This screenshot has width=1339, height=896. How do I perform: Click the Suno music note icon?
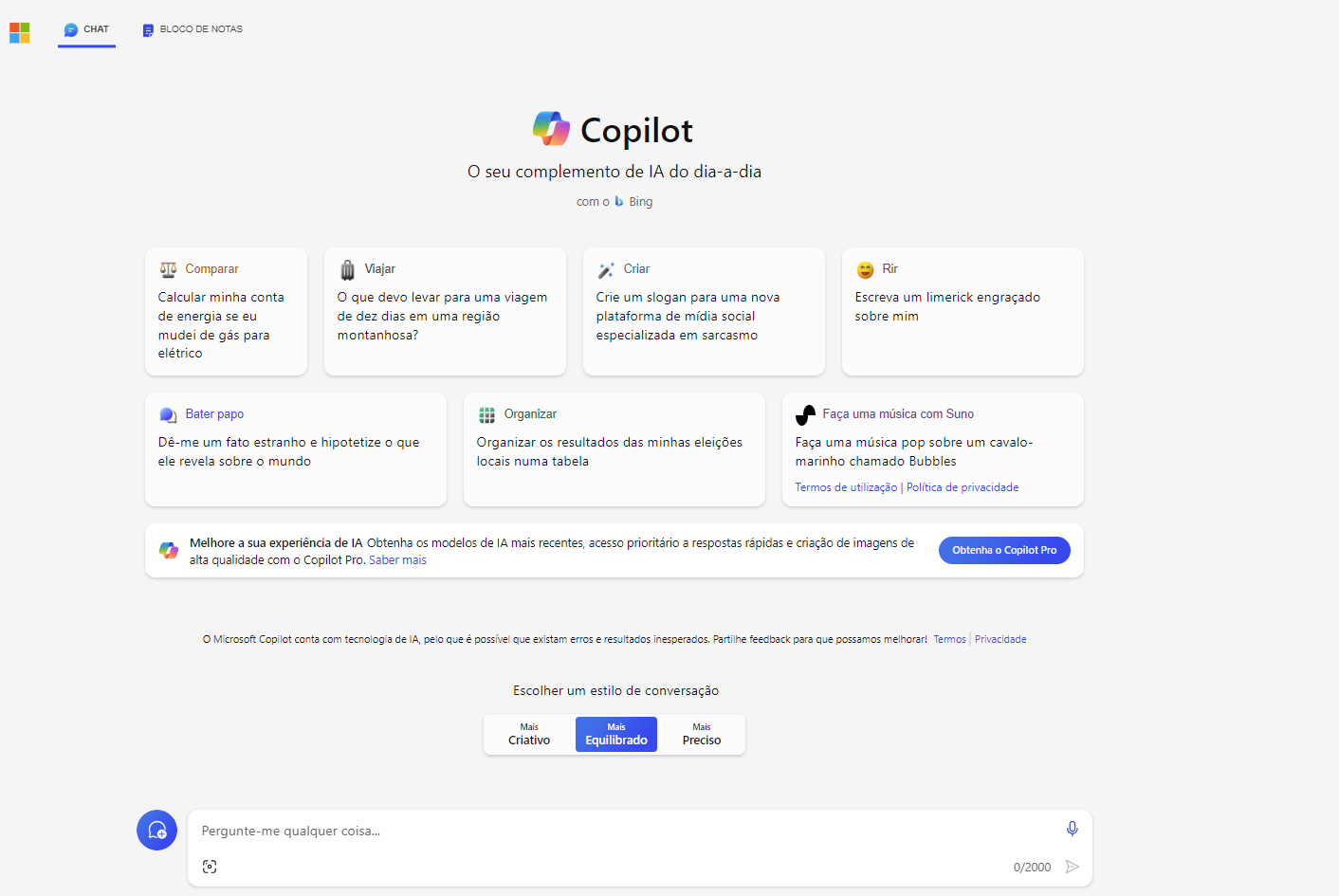pos(805,412)
